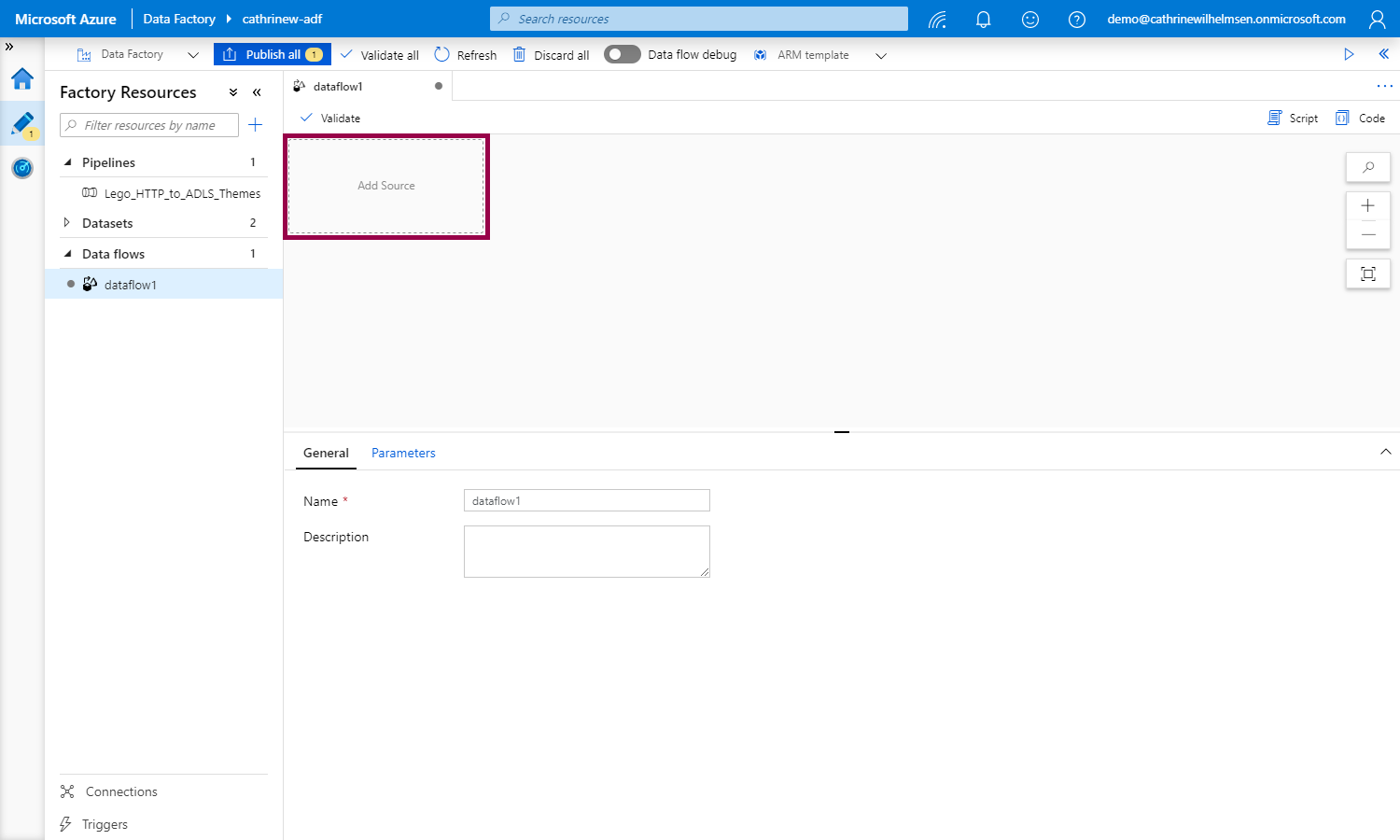Image resolution: width=1400 pixels, height=840 pixels.
Task: Open the feedback smiley icon
Action: 1029,19
